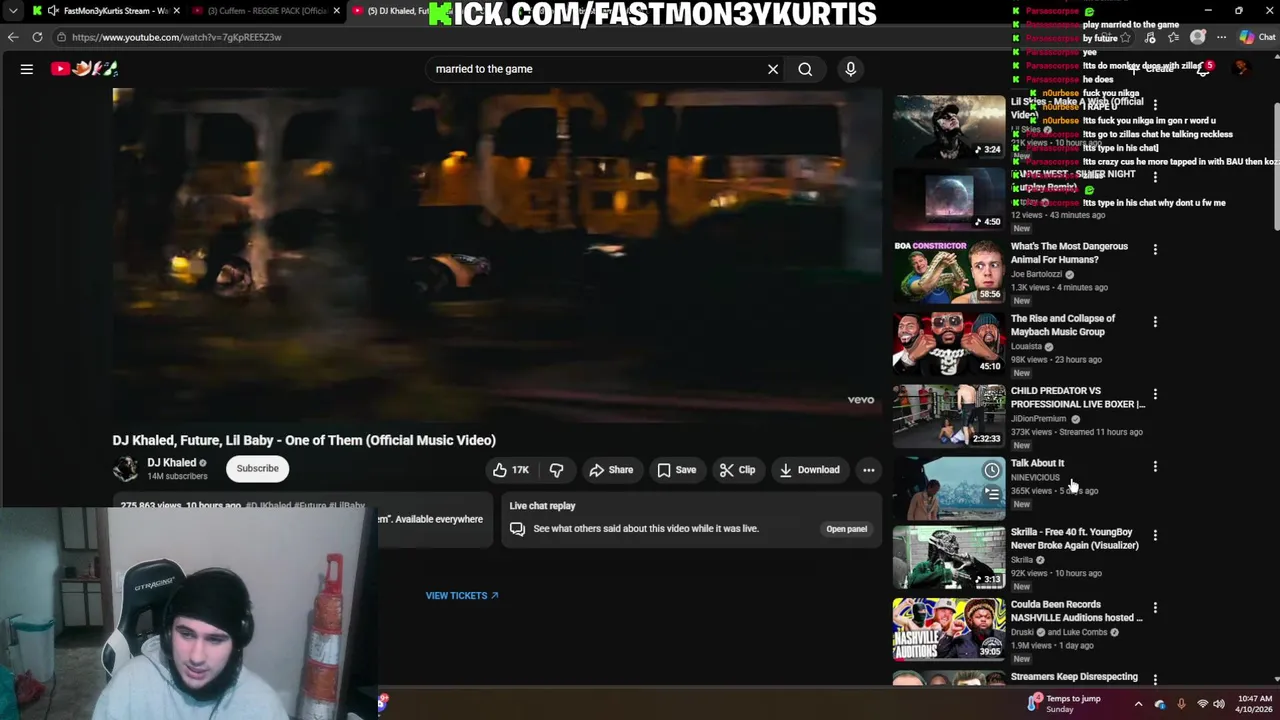
Task: Open Lil Skies Make A Wish thumbnail
Action: [949, 126]
